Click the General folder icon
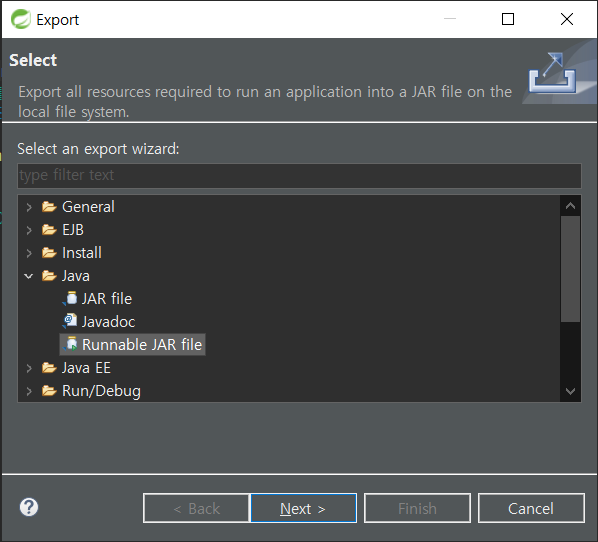Image resolution: width=598 pixels, height=542 pixels. tap(49, 207)
